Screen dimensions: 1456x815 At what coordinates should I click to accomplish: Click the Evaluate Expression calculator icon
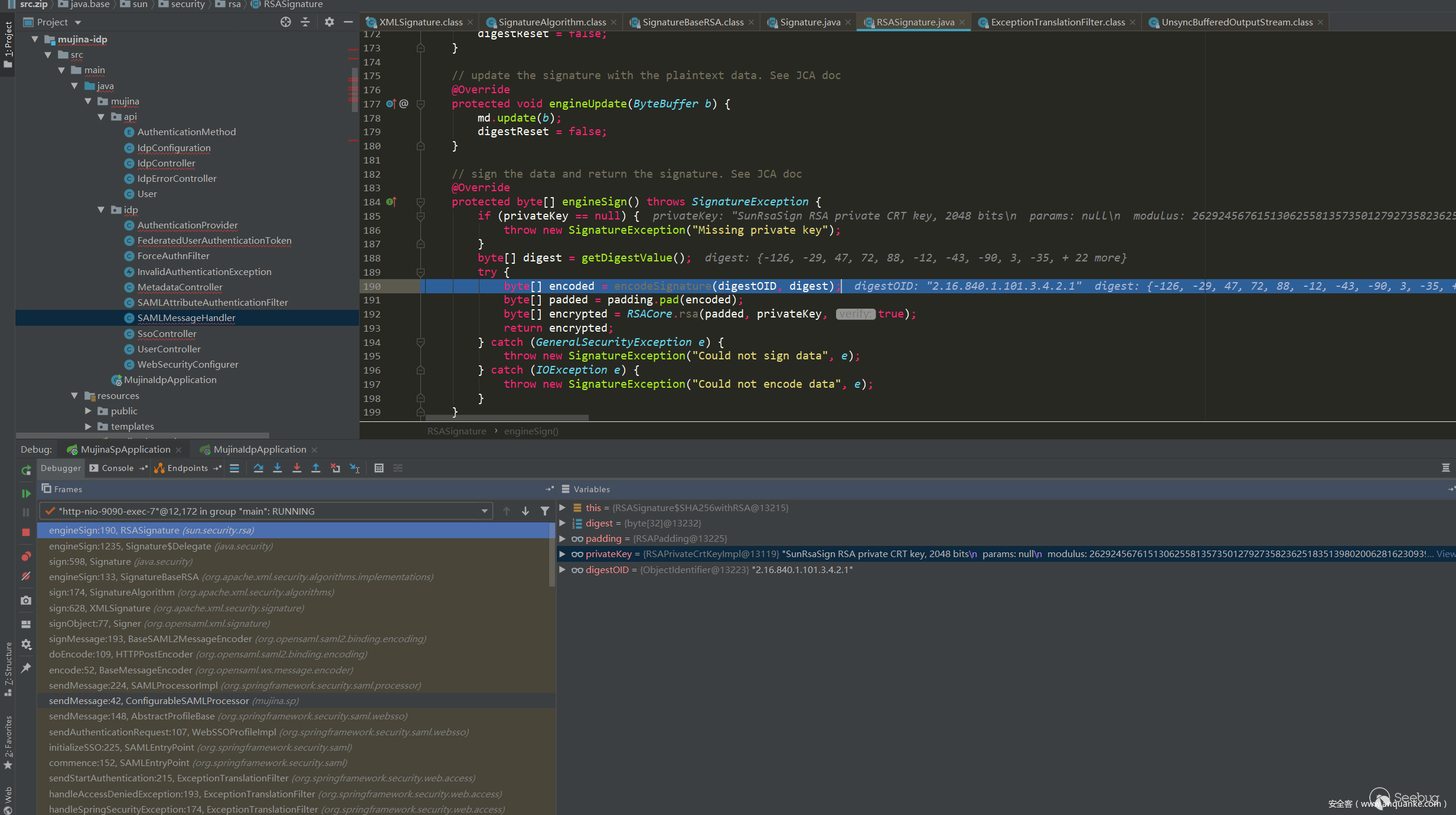pyautogui.click(x=379, y=468)
